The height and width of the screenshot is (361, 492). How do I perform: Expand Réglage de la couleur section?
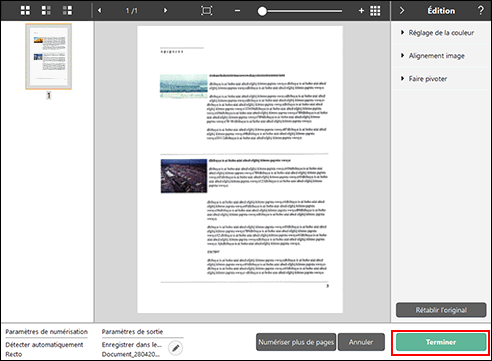pos(438,33)
